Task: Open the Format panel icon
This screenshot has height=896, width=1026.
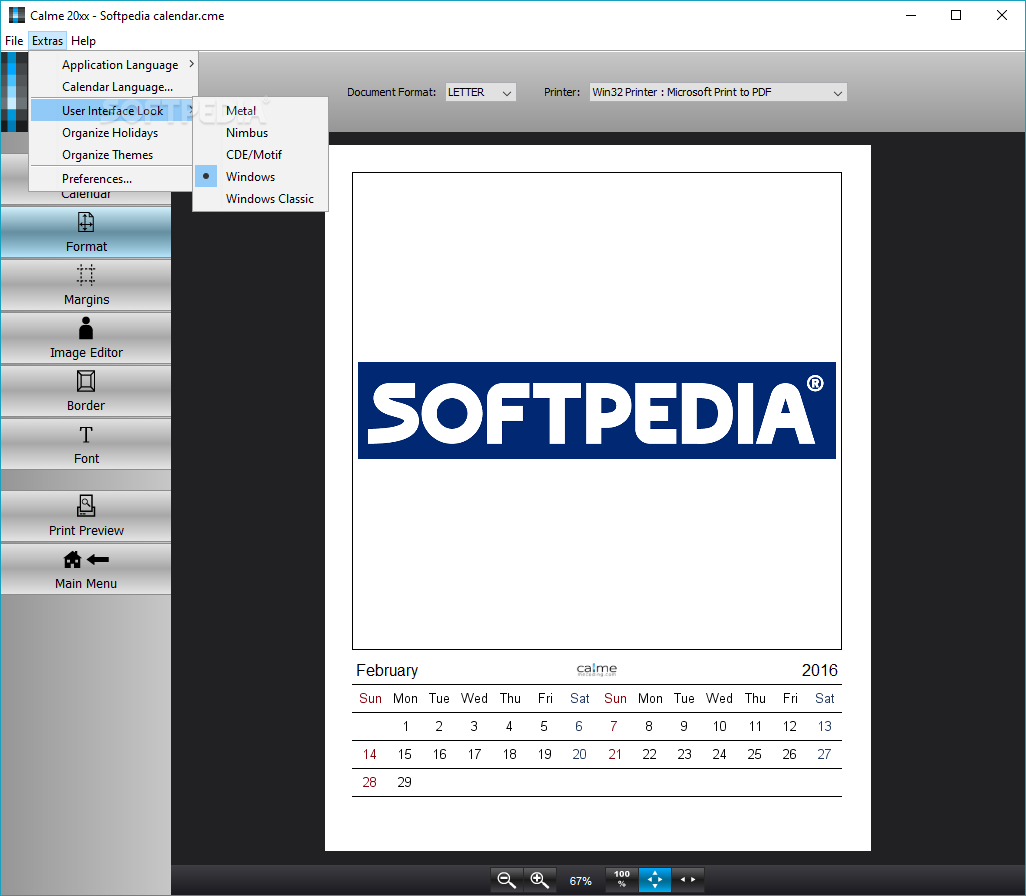Action: point(86,223)
